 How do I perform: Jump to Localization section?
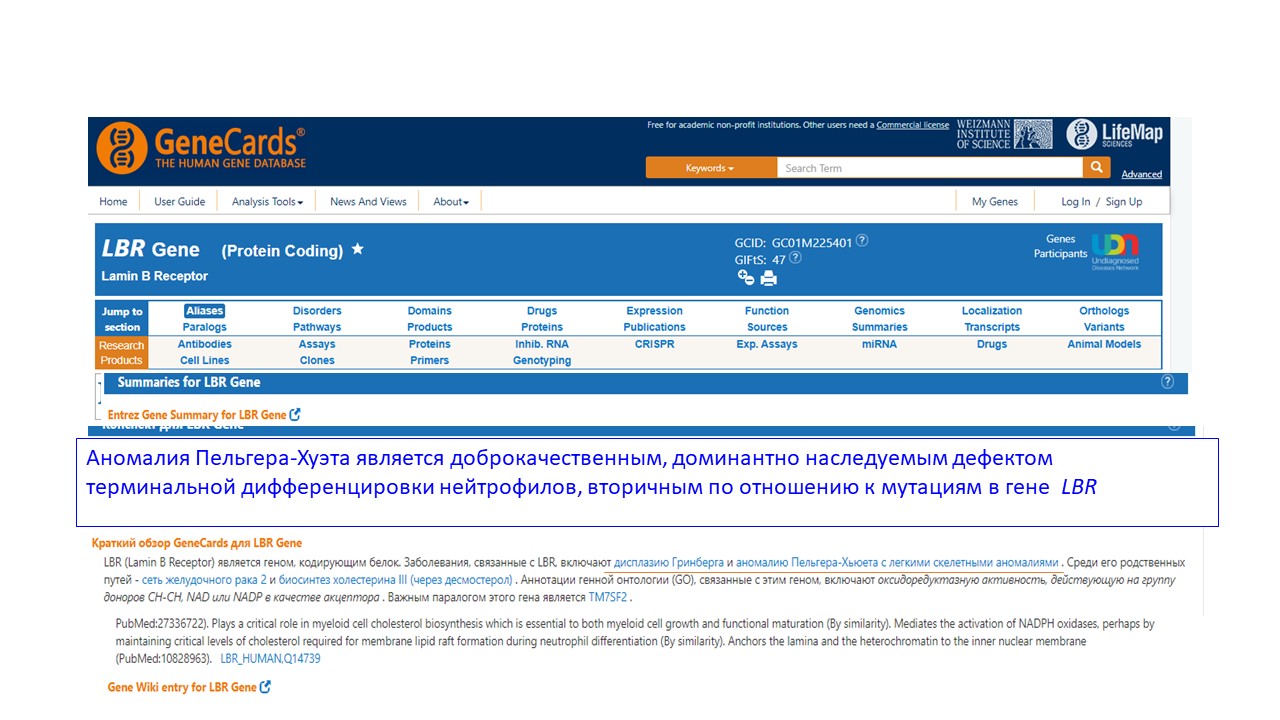[992, 311]
